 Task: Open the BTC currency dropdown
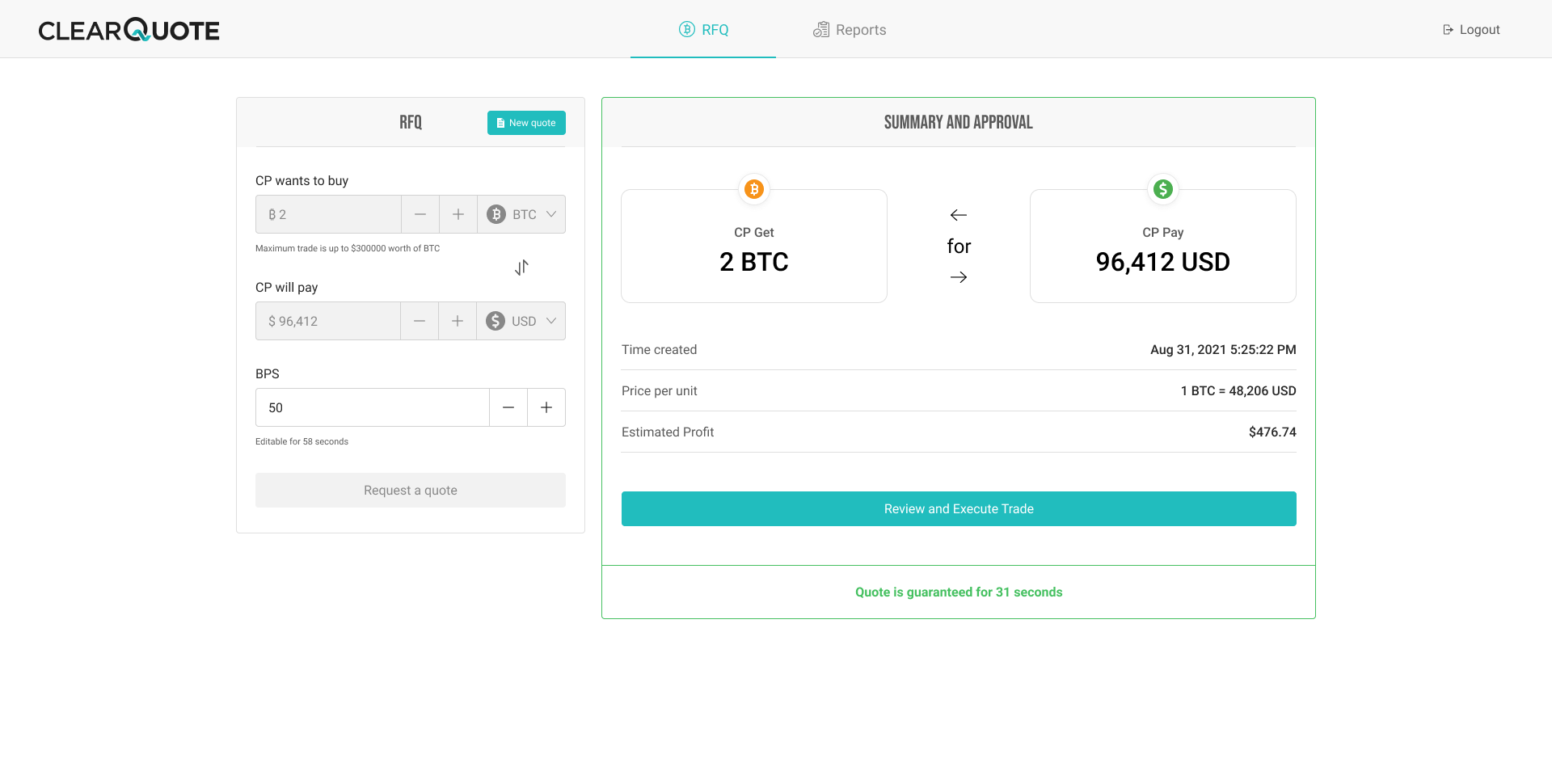point(521,214)
